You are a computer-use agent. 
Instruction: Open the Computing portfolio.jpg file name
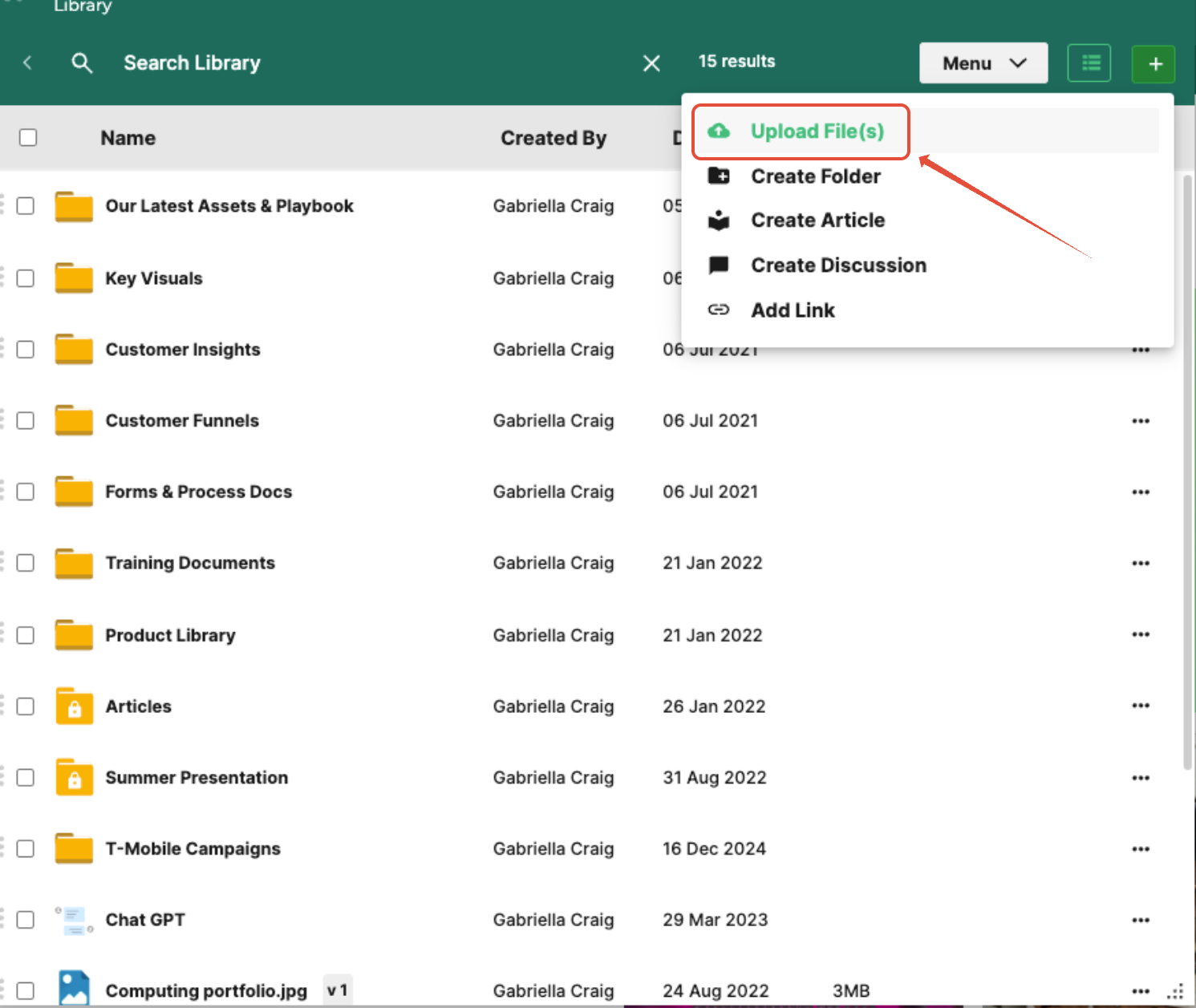[206, 991]
